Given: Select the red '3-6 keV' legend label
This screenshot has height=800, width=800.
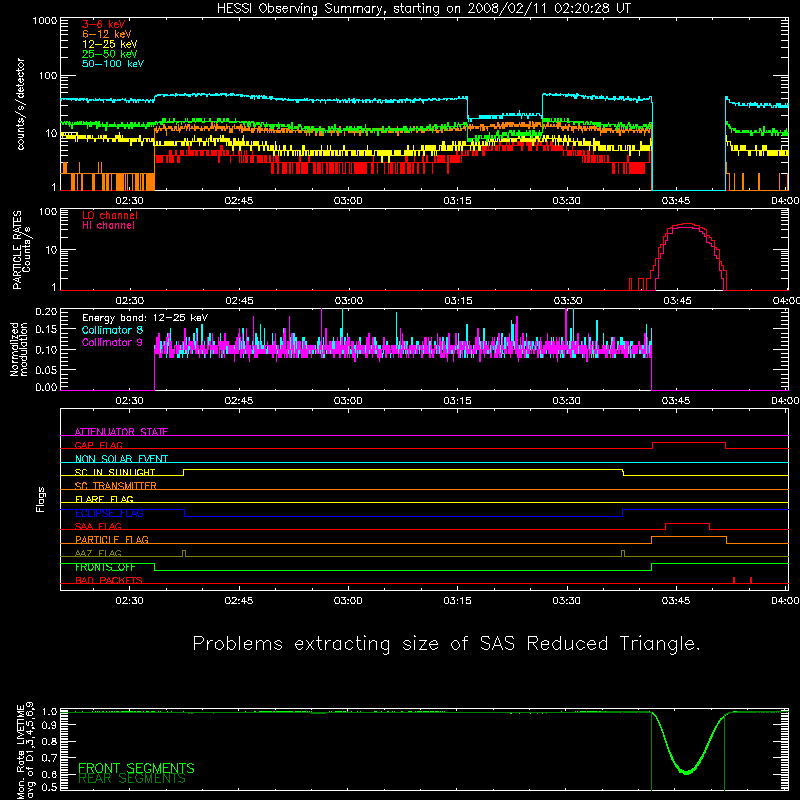Looking at the screenshot, I should [104, 24].
